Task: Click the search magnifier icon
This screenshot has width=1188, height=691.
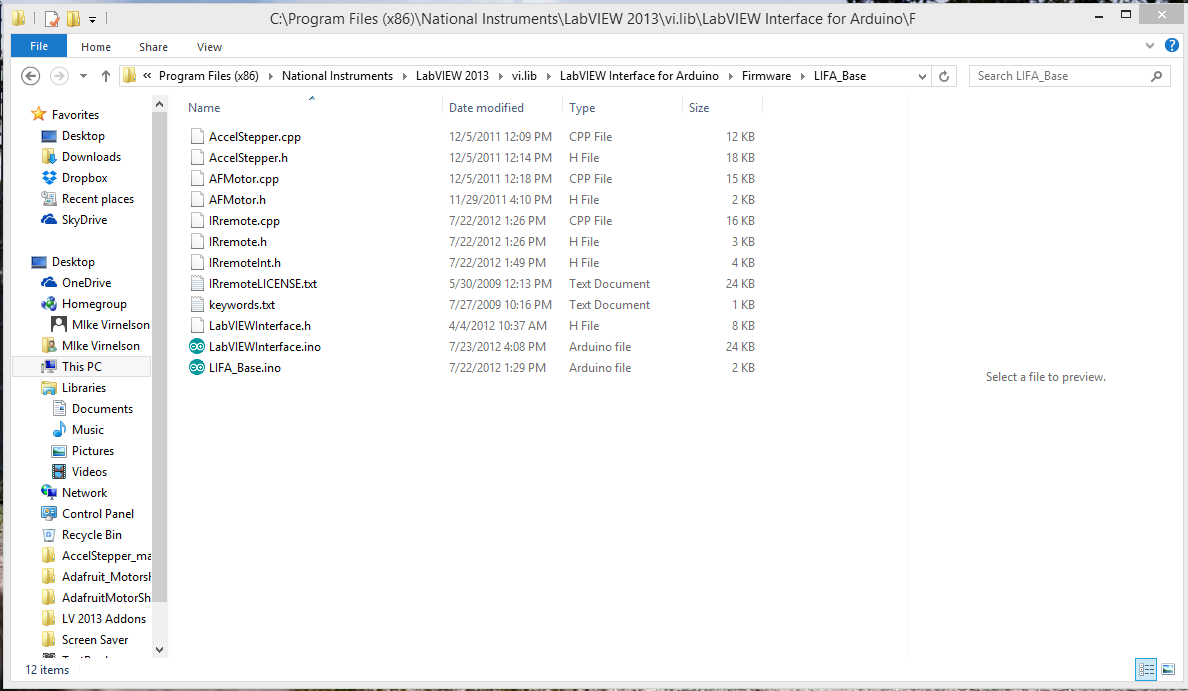Action: [x=1156, y=76]
